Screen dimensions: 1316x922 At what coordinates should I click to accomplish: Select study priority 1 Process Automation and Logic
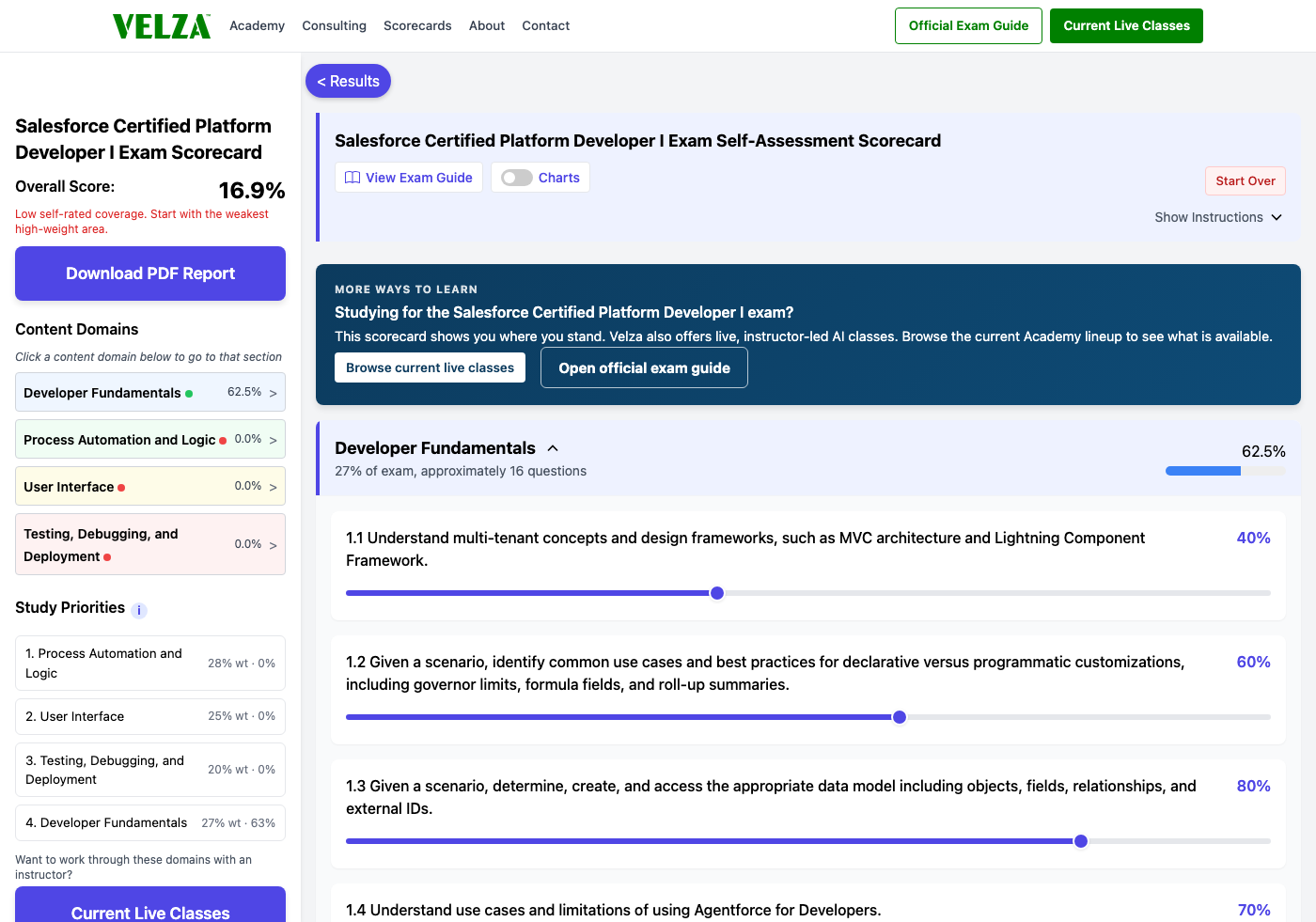tap(150, 664)
